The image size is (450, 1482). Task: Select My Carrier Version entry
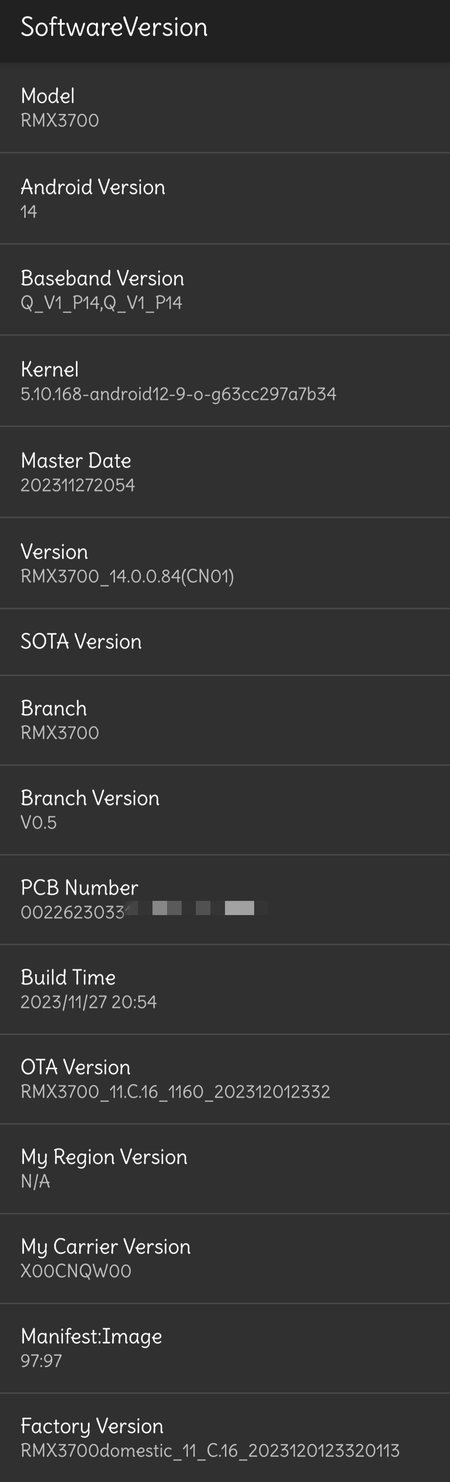225,1259
